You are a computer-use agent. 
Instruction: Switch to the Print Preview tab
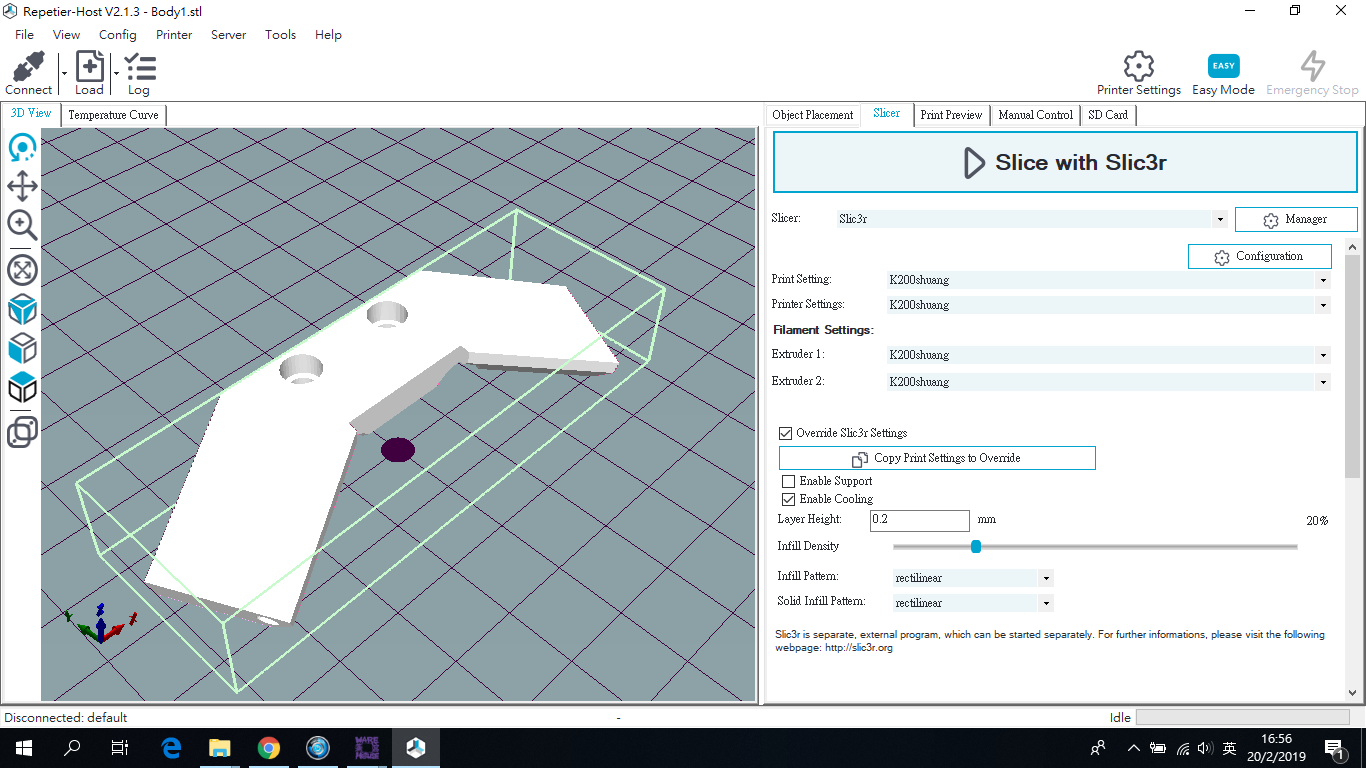(951, 115)
